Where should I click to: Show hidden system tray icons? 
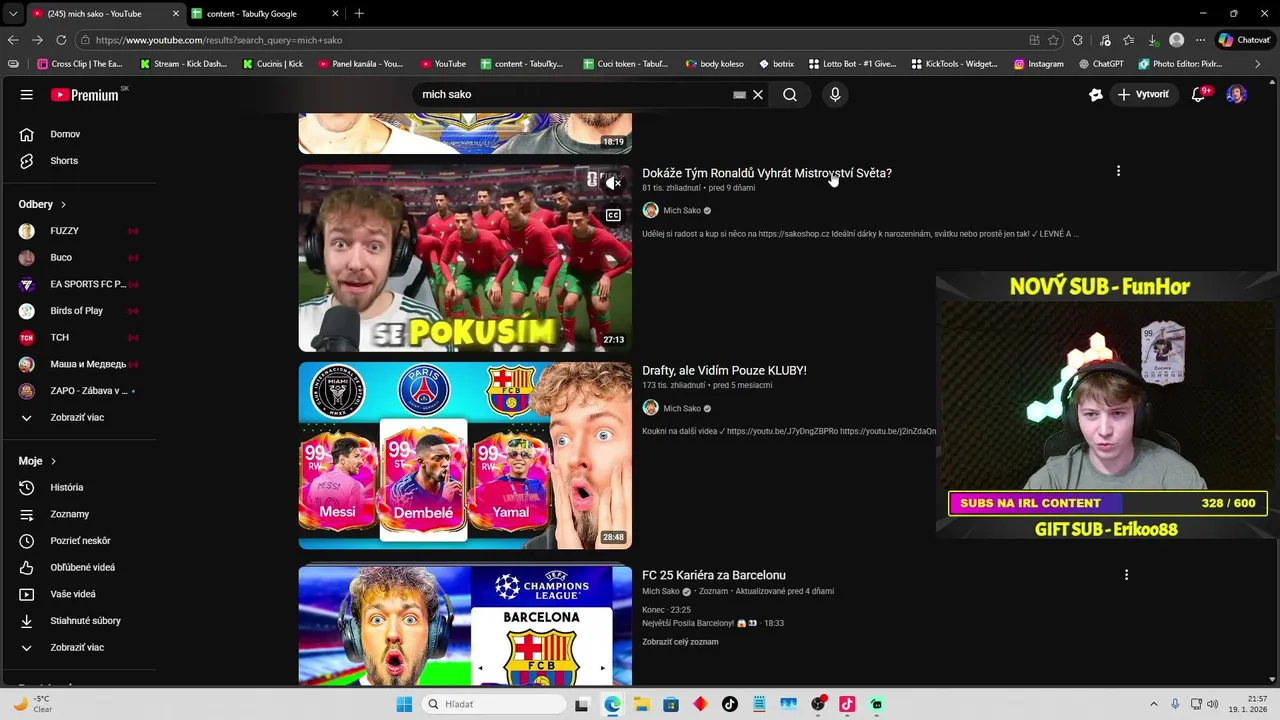tap(1153, 704)
